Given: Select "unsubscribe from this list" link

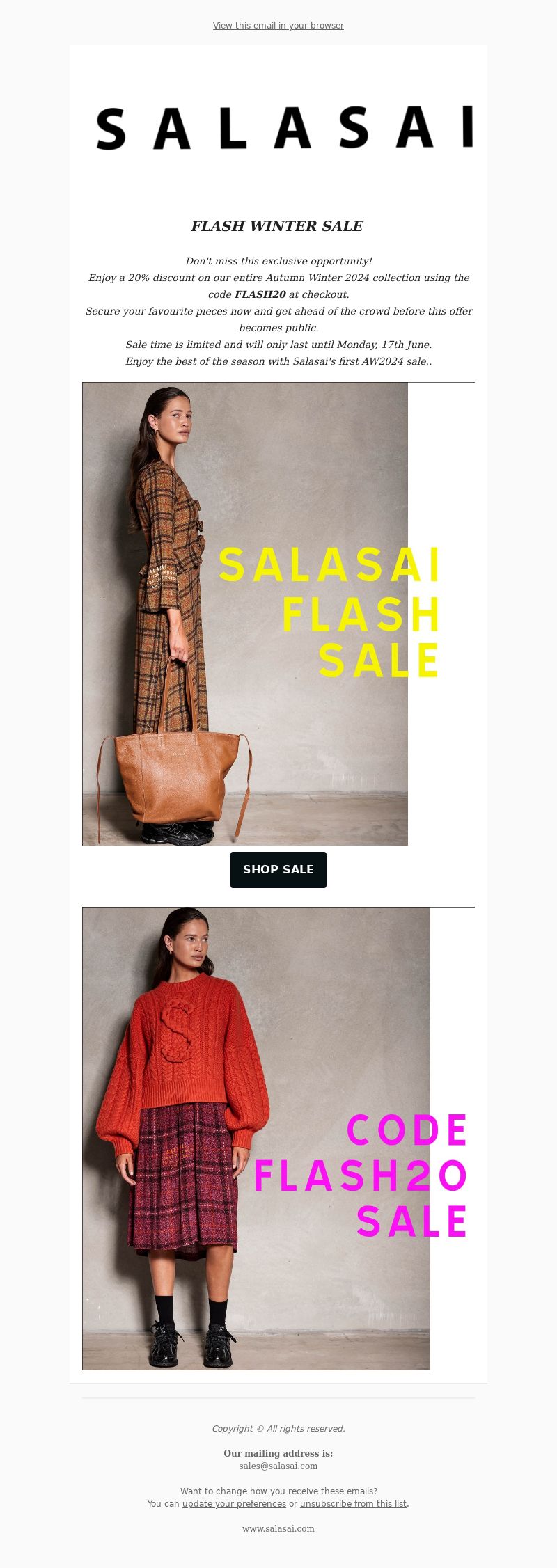Looking at the screenshot, I should click(353, 1503).
